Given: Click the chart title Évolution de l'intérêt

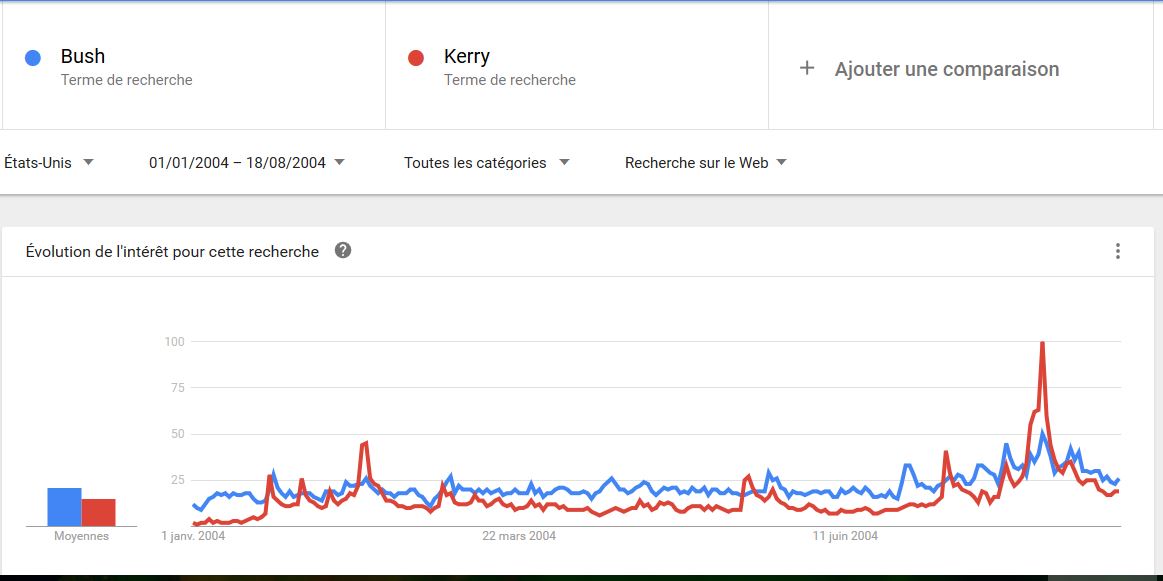Looking at the screenshot, I should (x=172, y=251).
